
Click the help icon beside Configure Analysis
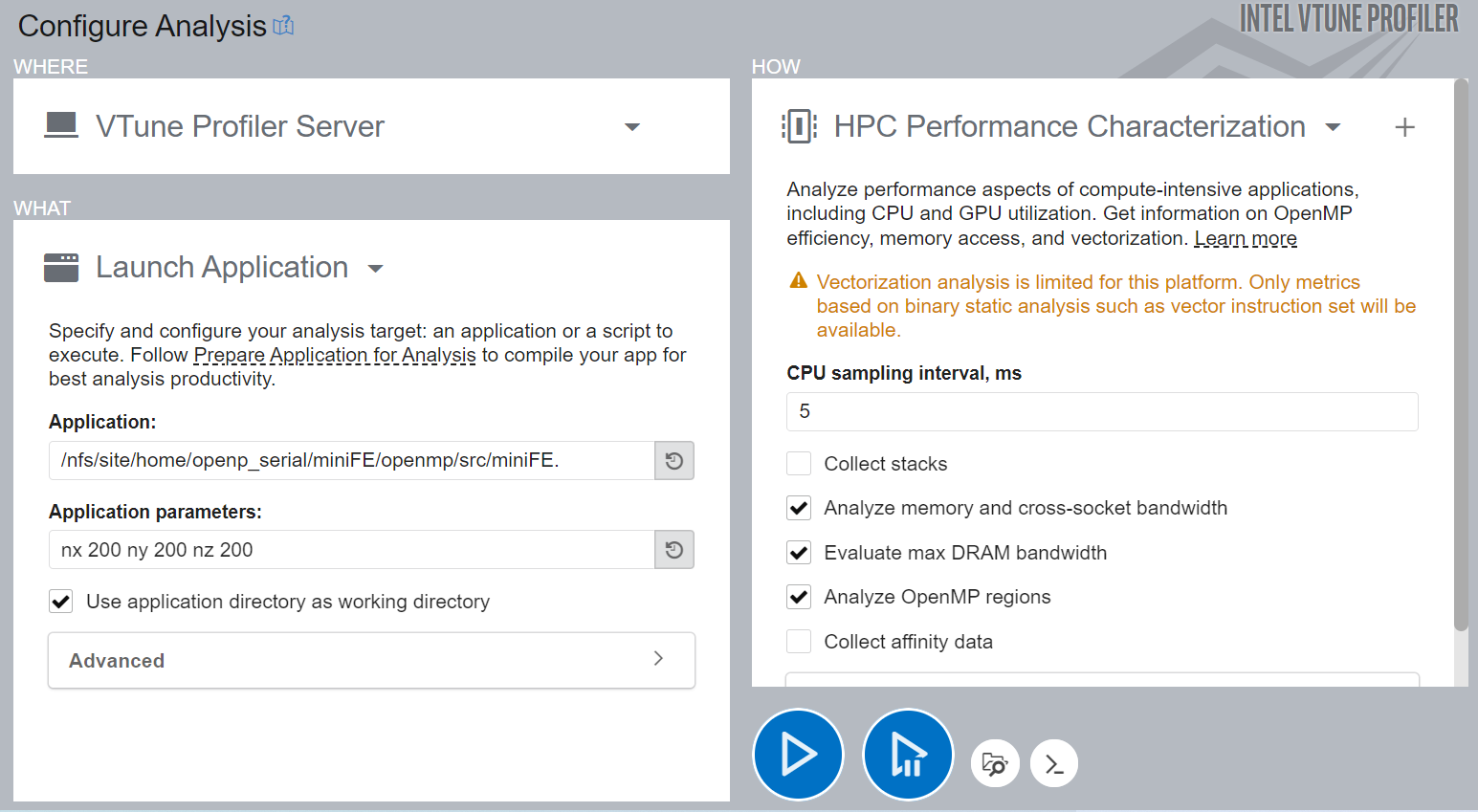pyautogui.click(x=283, y=26)
